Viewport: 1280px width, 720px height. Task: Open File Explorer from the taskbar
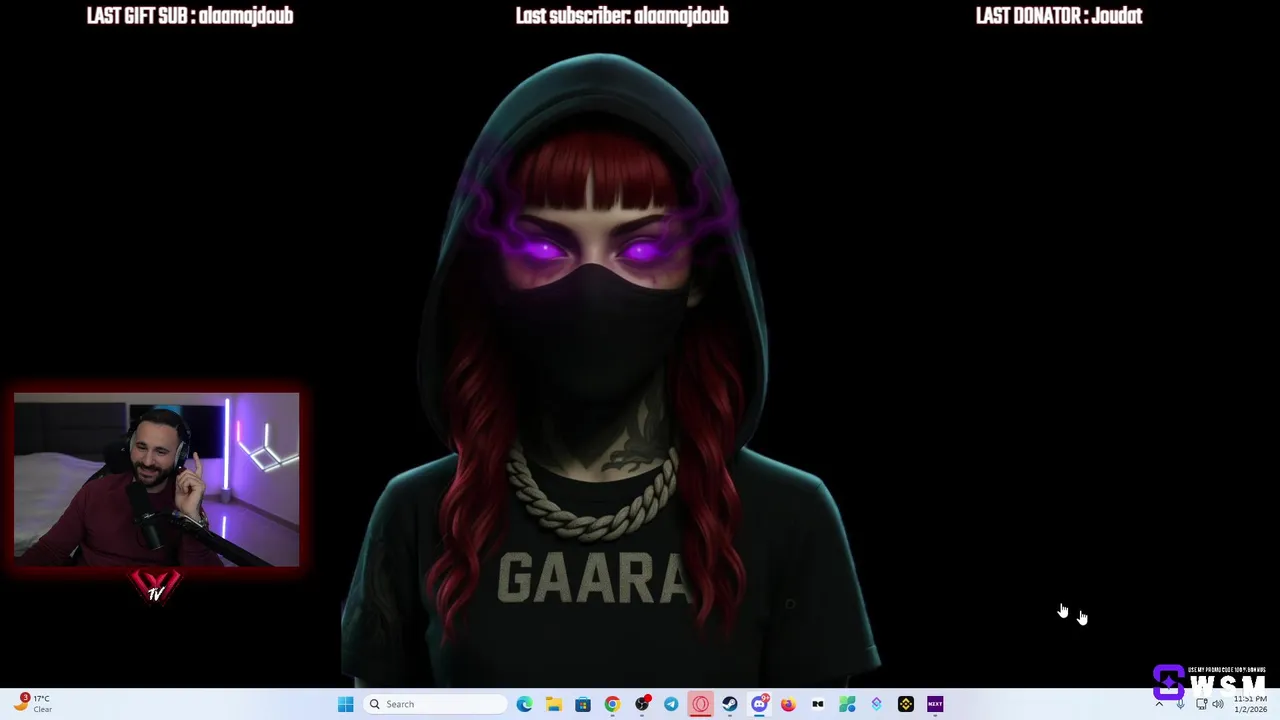pos(554,704)
